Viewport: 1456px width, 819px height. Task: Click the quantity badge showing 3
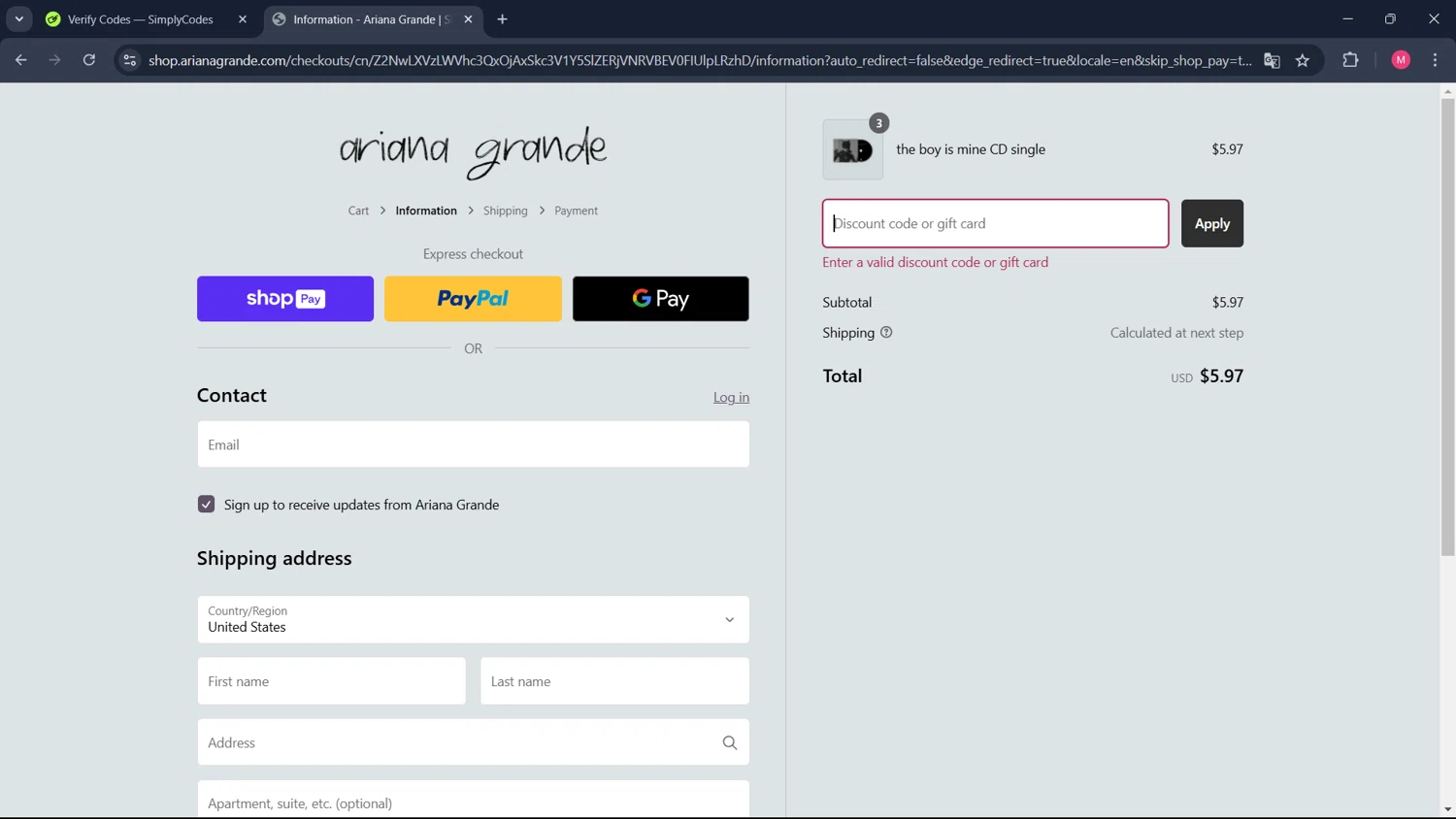(878, 123)
